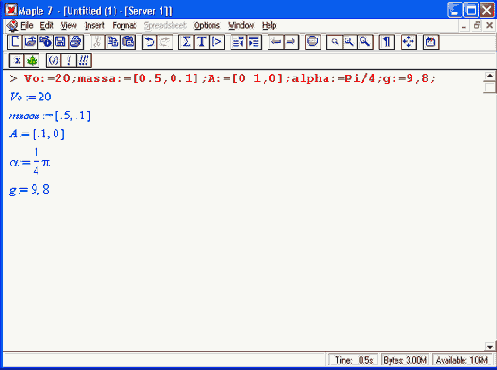Open the Insert menu
The width and height of the screenshot is (497, 370).
click(x=95, y=25)
